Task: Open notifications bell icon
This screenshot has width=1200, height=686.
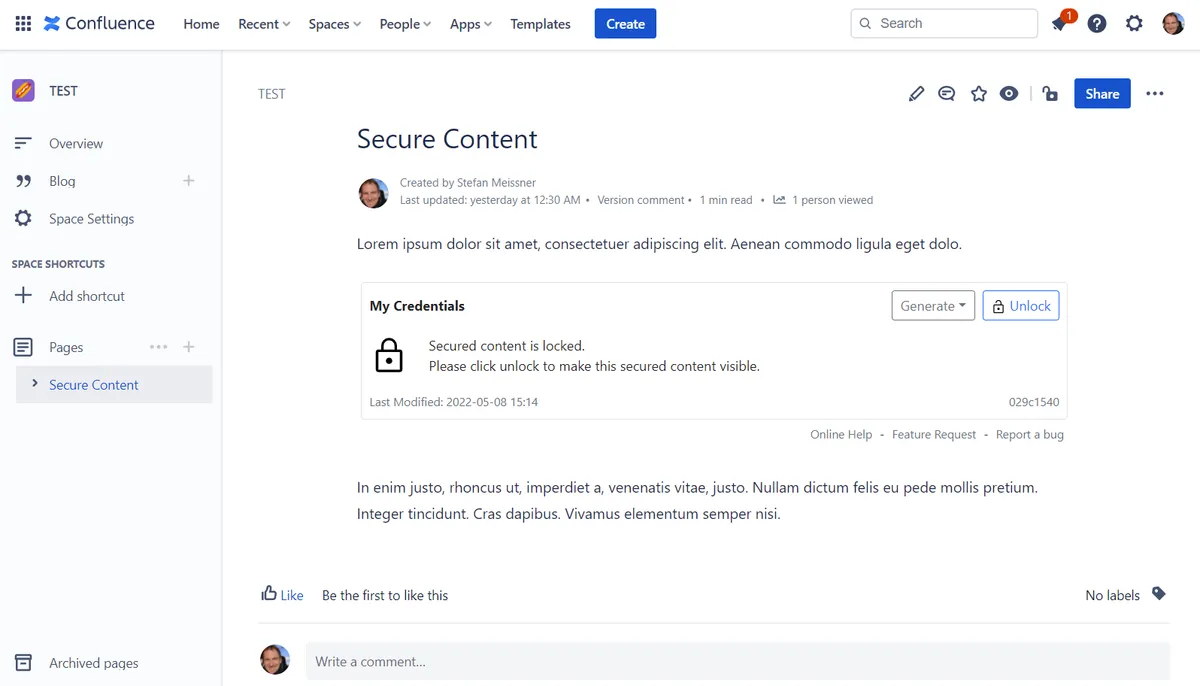Action: pos(1060,24)
